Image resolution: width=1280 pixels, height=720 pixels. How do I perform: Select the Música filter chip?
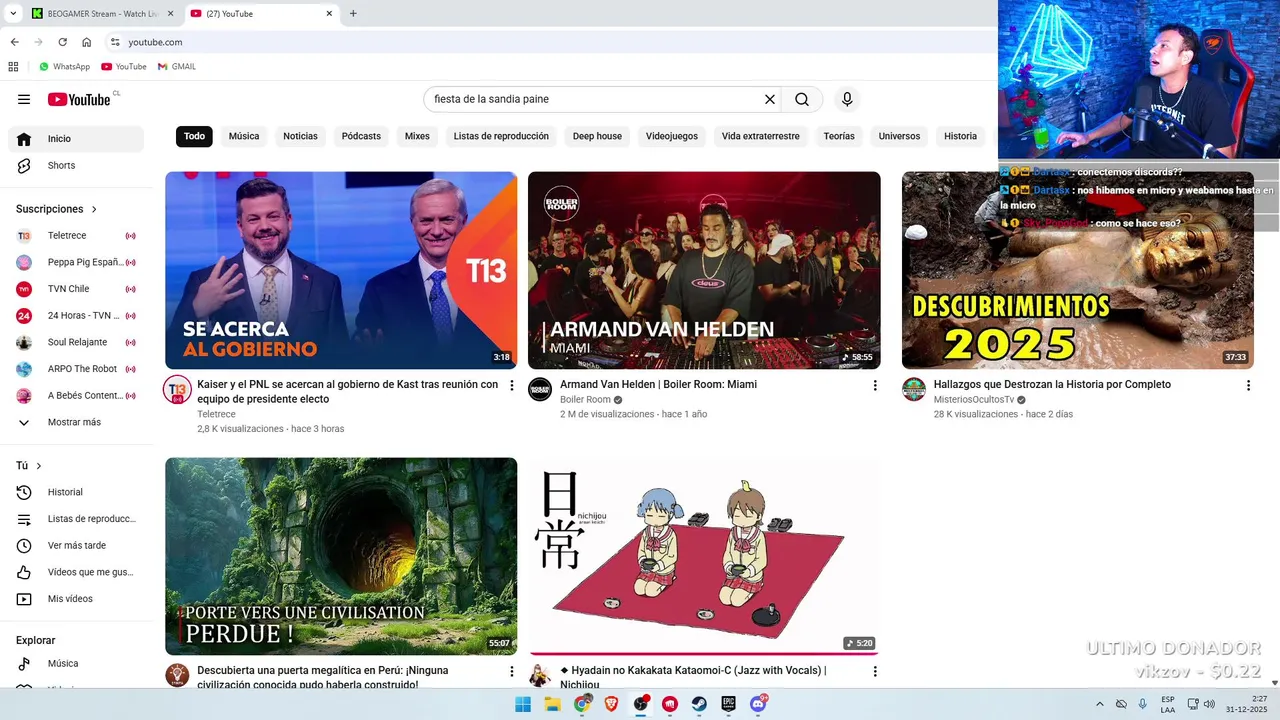244,136
